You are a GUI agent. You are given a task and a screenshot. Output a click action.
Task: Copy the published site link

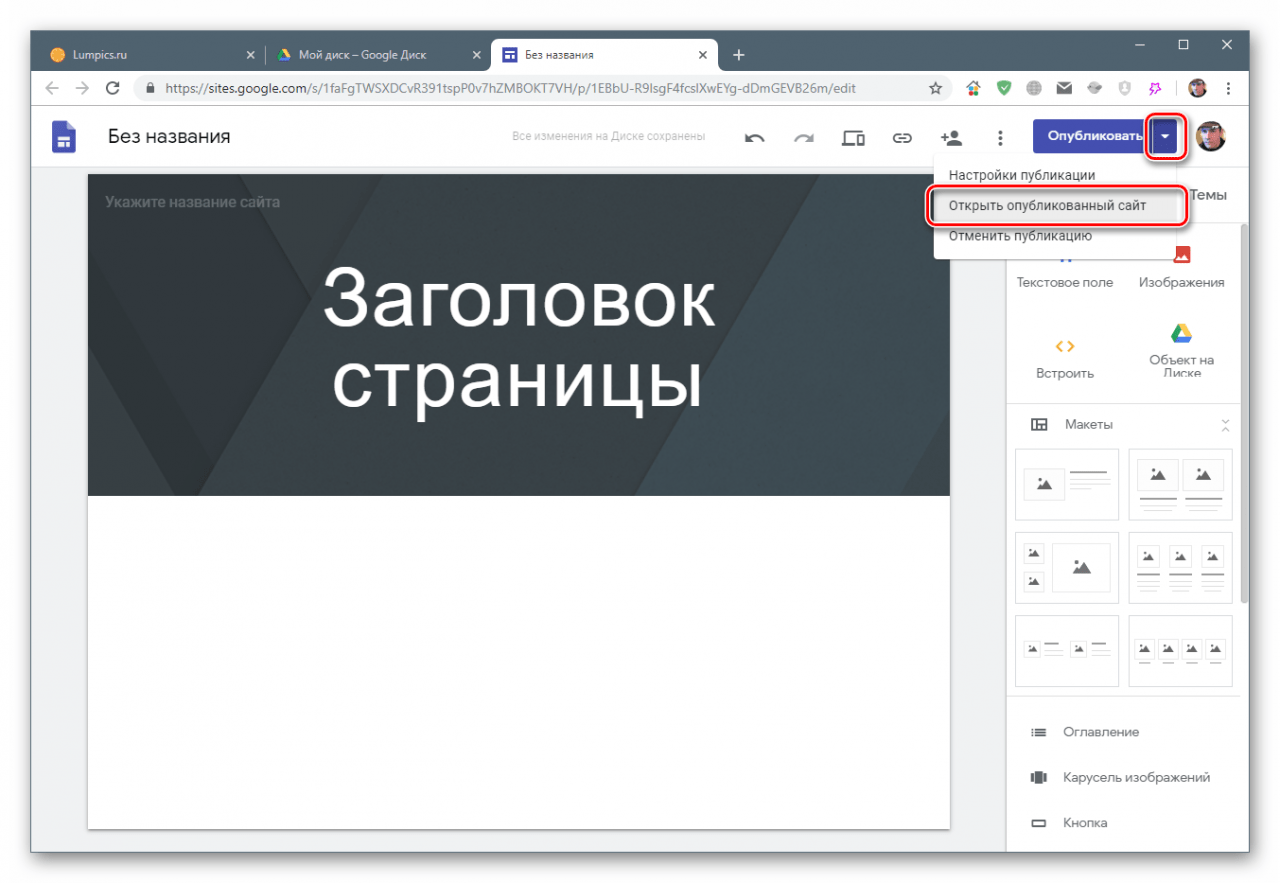coord(902,138)
